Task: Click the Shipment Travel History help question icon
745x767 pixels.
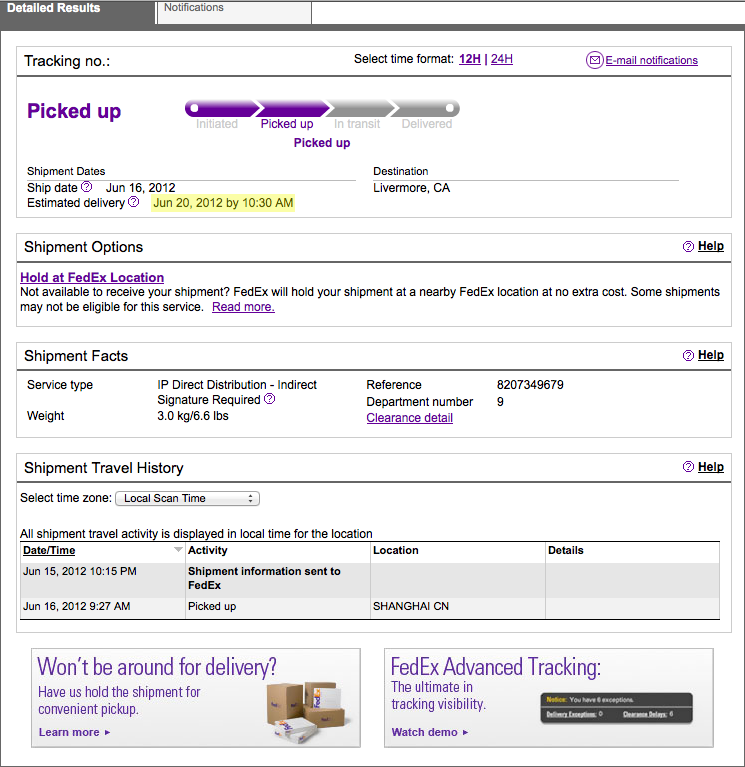Action: point(688,467)
